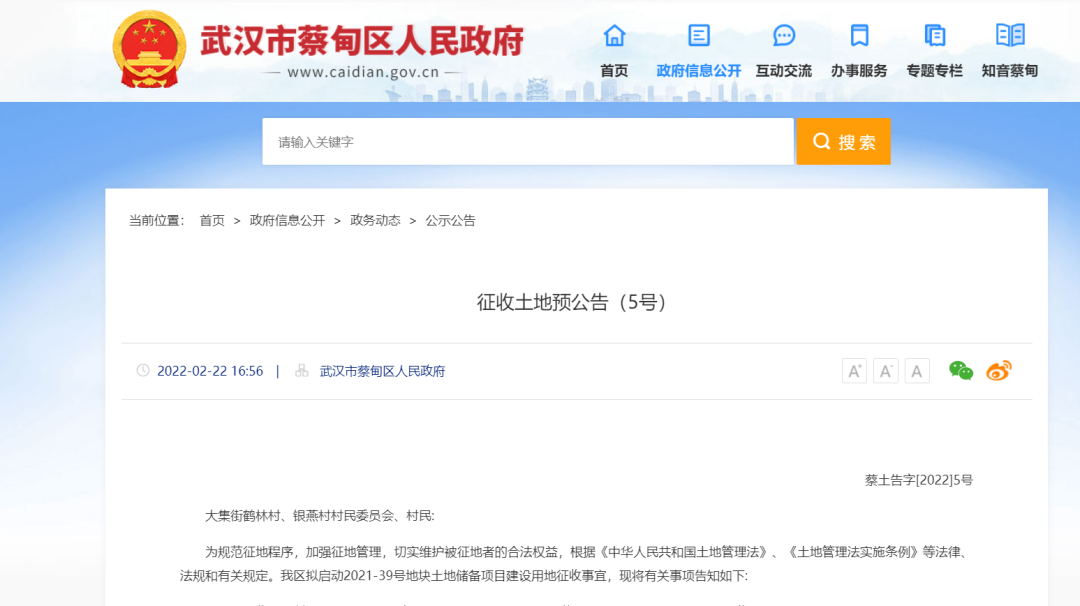Open 政府信息公开 navigation tab
This screenshot has height=606, width=1080.
699,71
